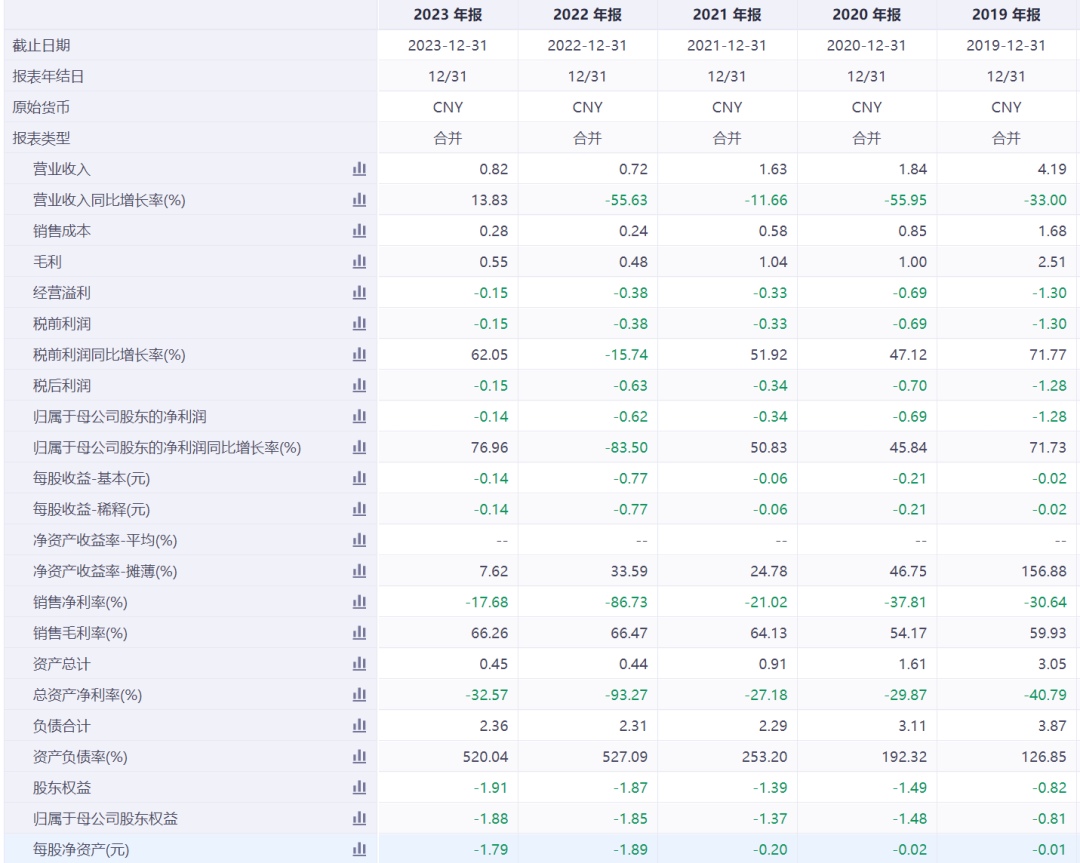The image size is (1080, 863).
Task: Click the 归属于母公司股东的净利润 row label
Action: [x=119, y=416]
